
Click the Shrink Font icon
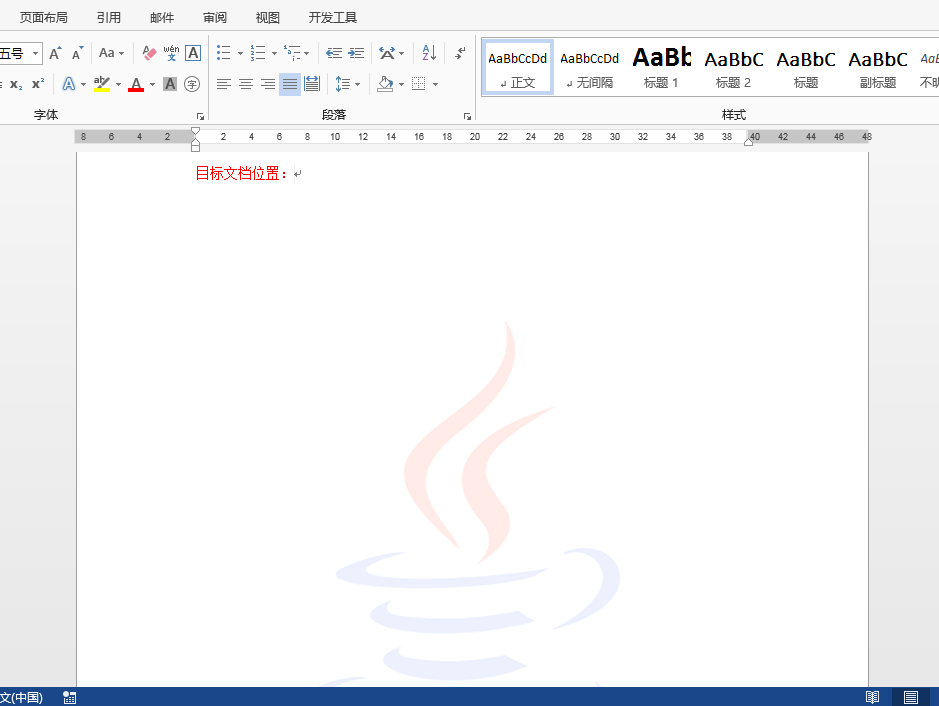click(77, 53)
